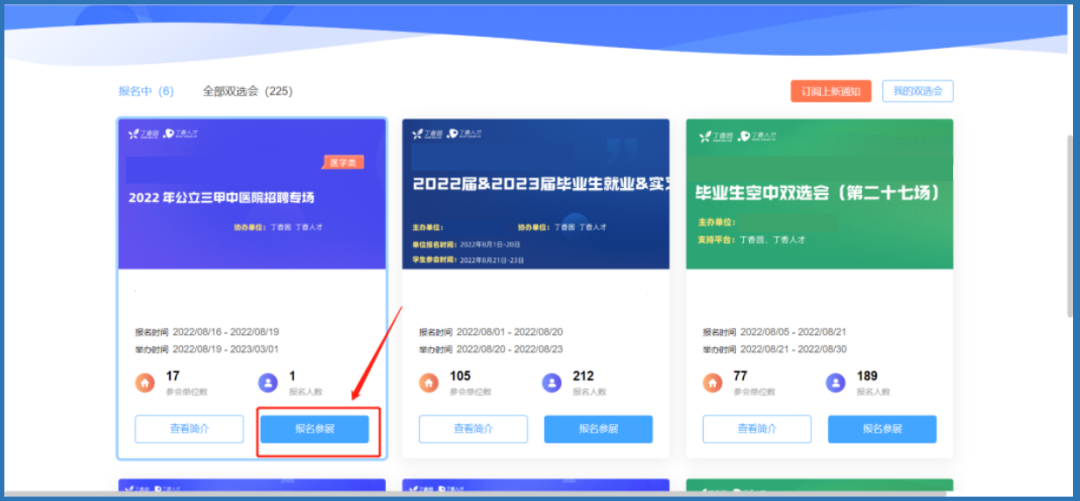Click 举办时间 2022/08/21 - 2022/08/30 text
Image resolution: width=1080 pixels, height=501 pixels.
click(x=775, y=349)
